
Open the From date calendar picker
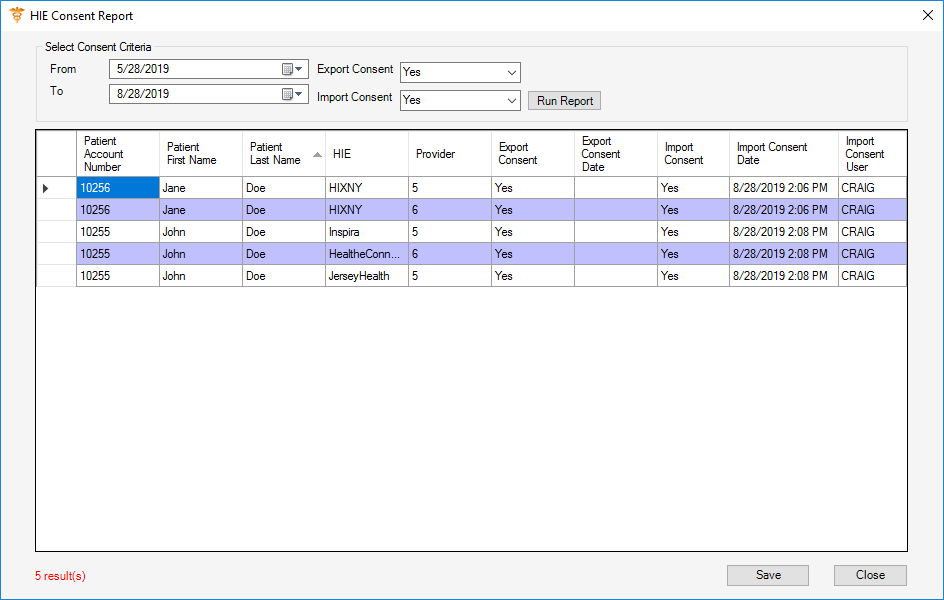coord(292,69)
